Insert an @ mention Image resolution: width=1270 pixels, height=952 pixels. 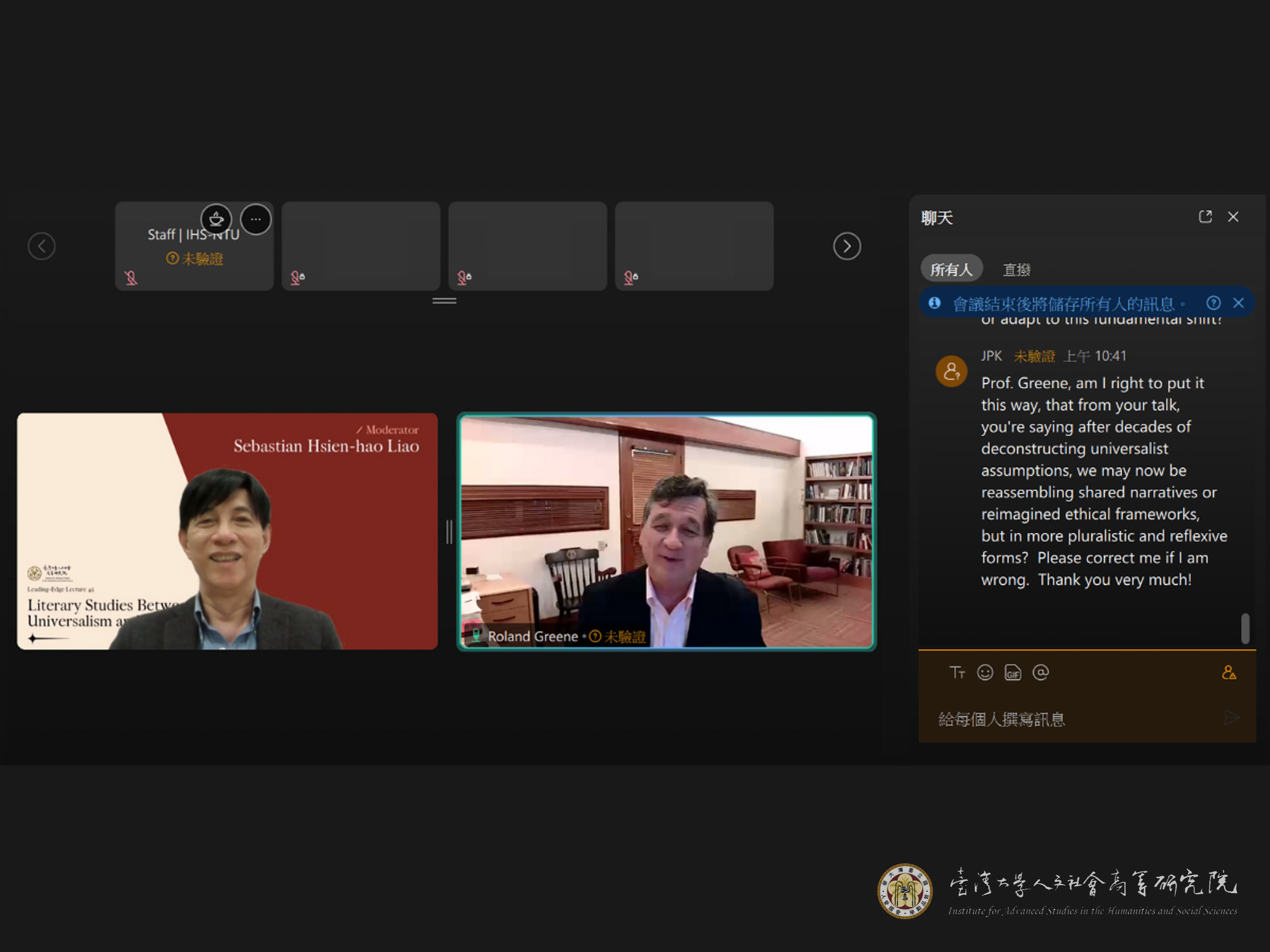tap(1041, 672)
